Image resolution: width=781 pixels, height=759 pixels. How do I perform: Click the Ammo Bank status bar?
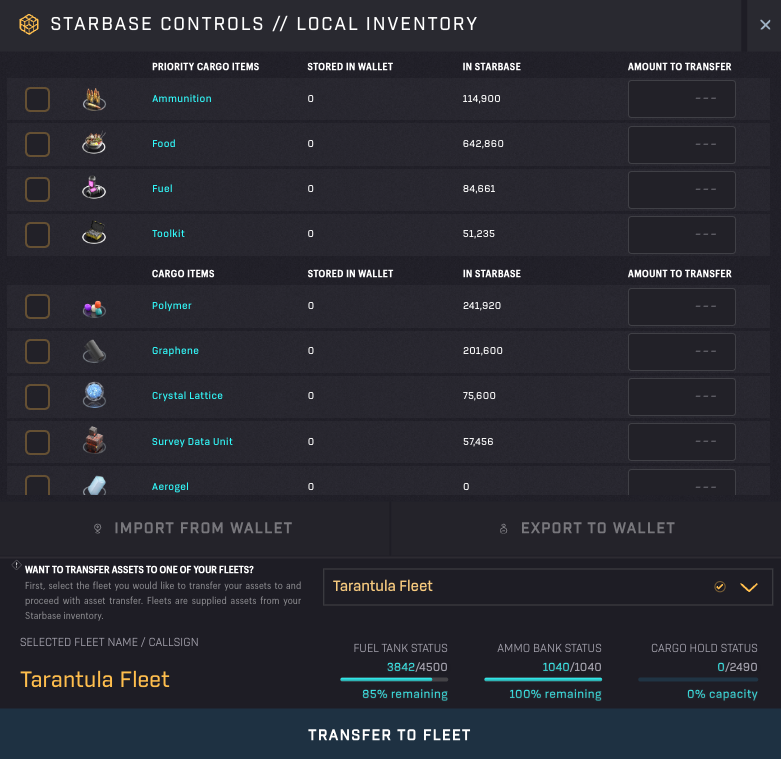[x=543, y=679]
